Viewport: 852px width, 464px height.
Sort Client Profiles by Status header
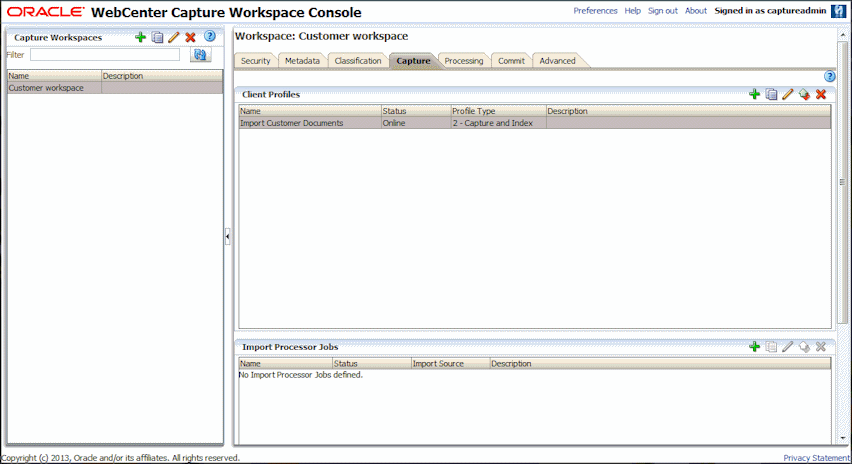click(416, 111)
